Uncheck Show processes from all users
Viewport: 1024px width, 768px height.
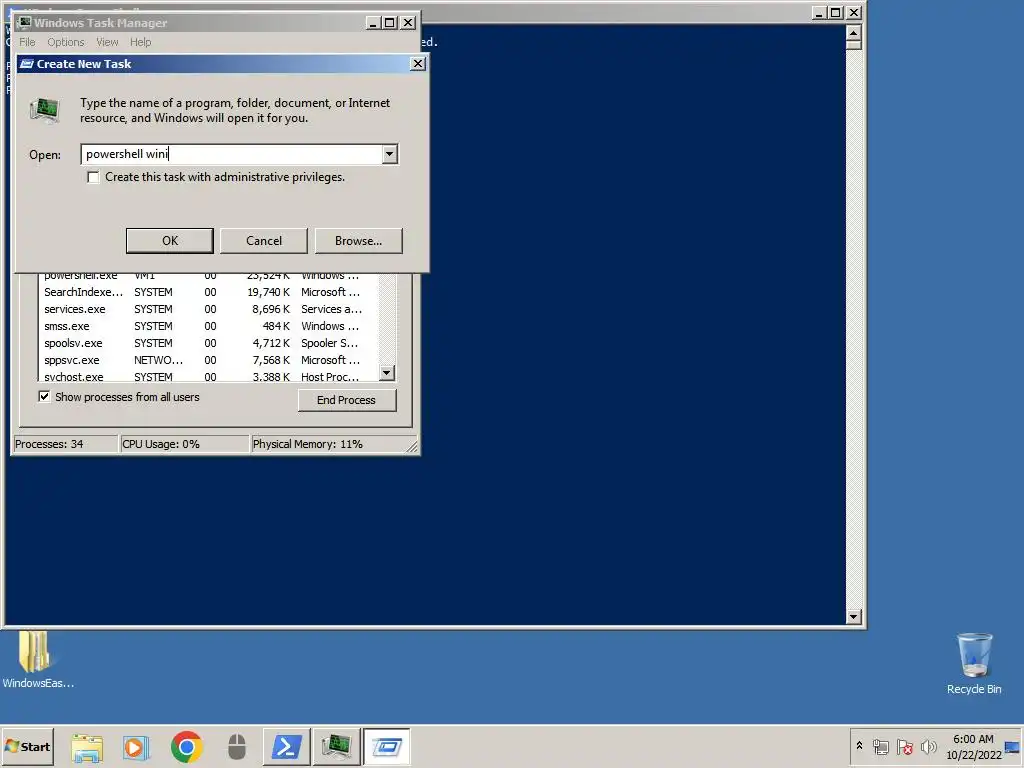44,396
